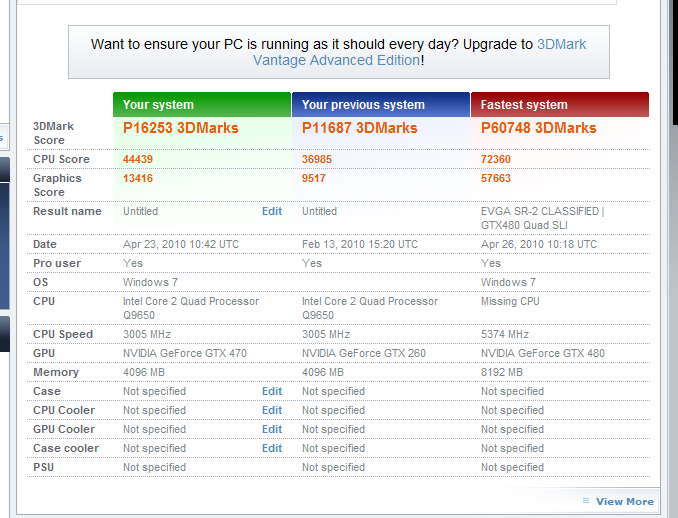
Task: Select the Your previous system column header
Action: pyautogui.click(x=381, y=105)
